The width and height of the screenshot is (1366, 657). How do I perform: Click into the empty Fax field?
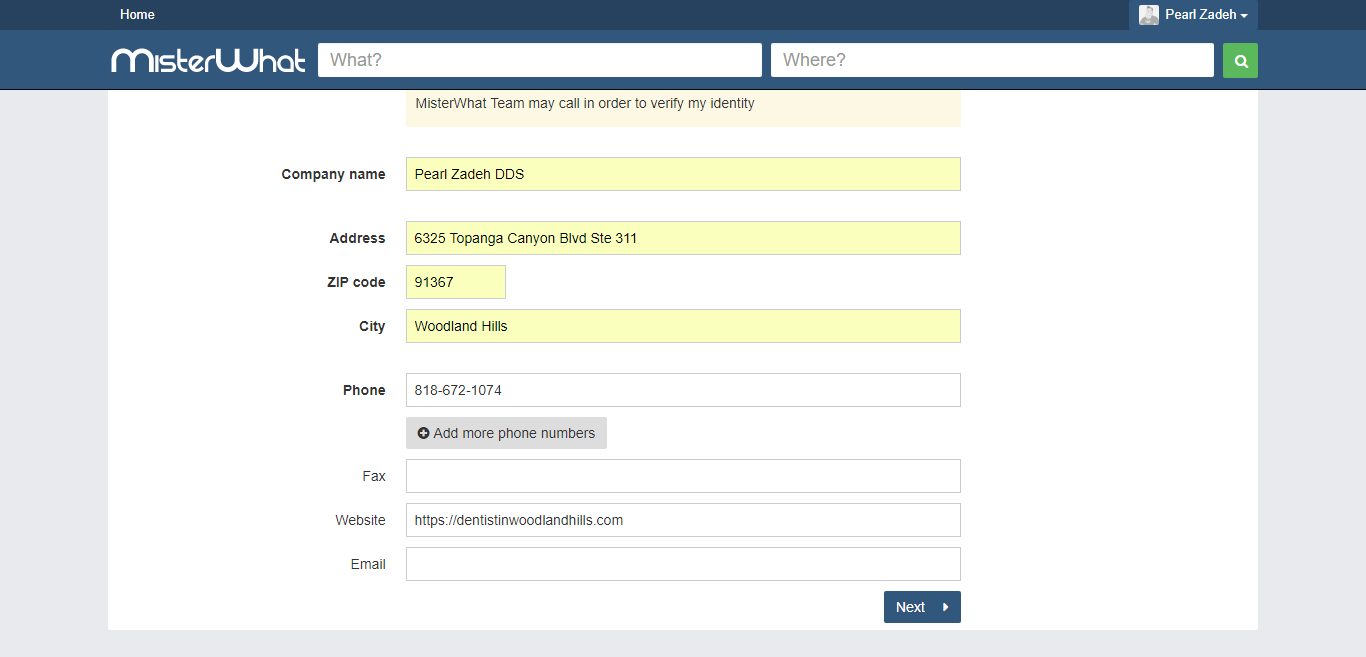pos(683,476)
